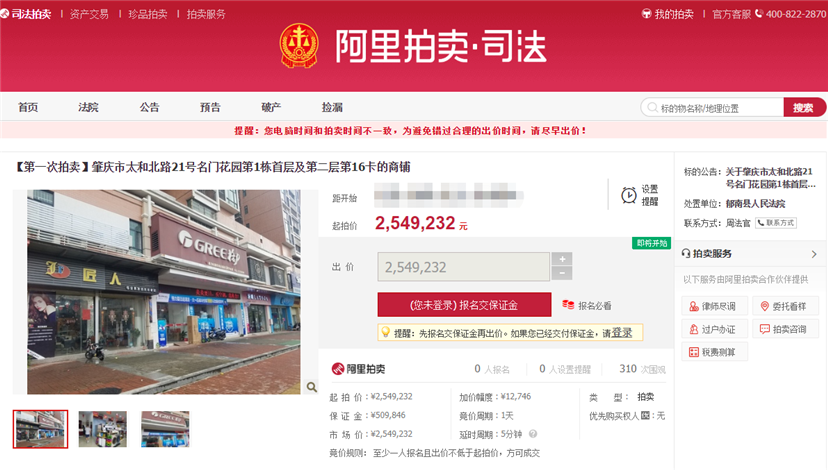Open 税费测算 service
This screenshot has width=828, height=470.
pyautogui.click(x=714, y=352)
